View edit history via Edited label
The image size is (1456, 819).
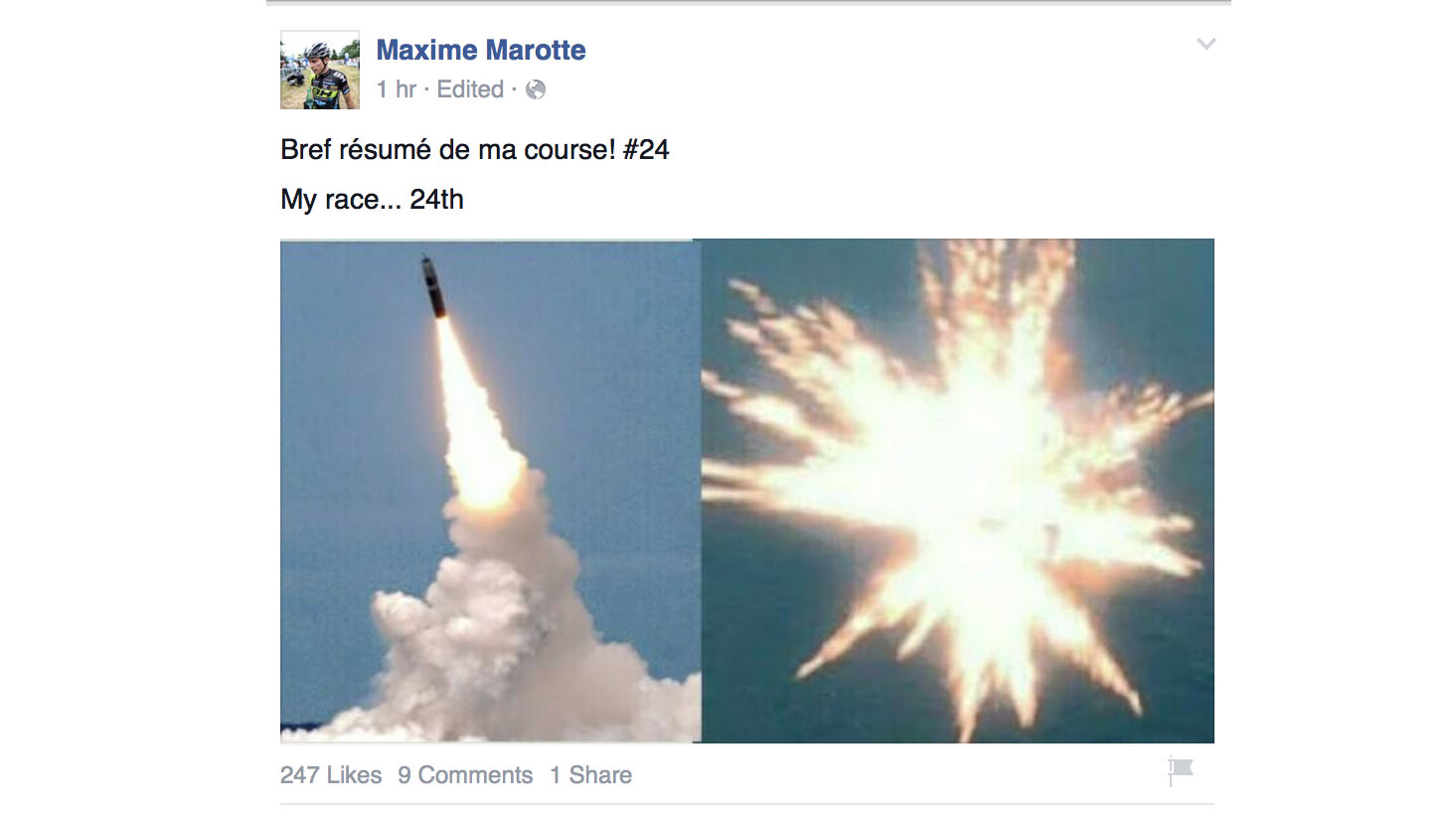tap(470, 89)
